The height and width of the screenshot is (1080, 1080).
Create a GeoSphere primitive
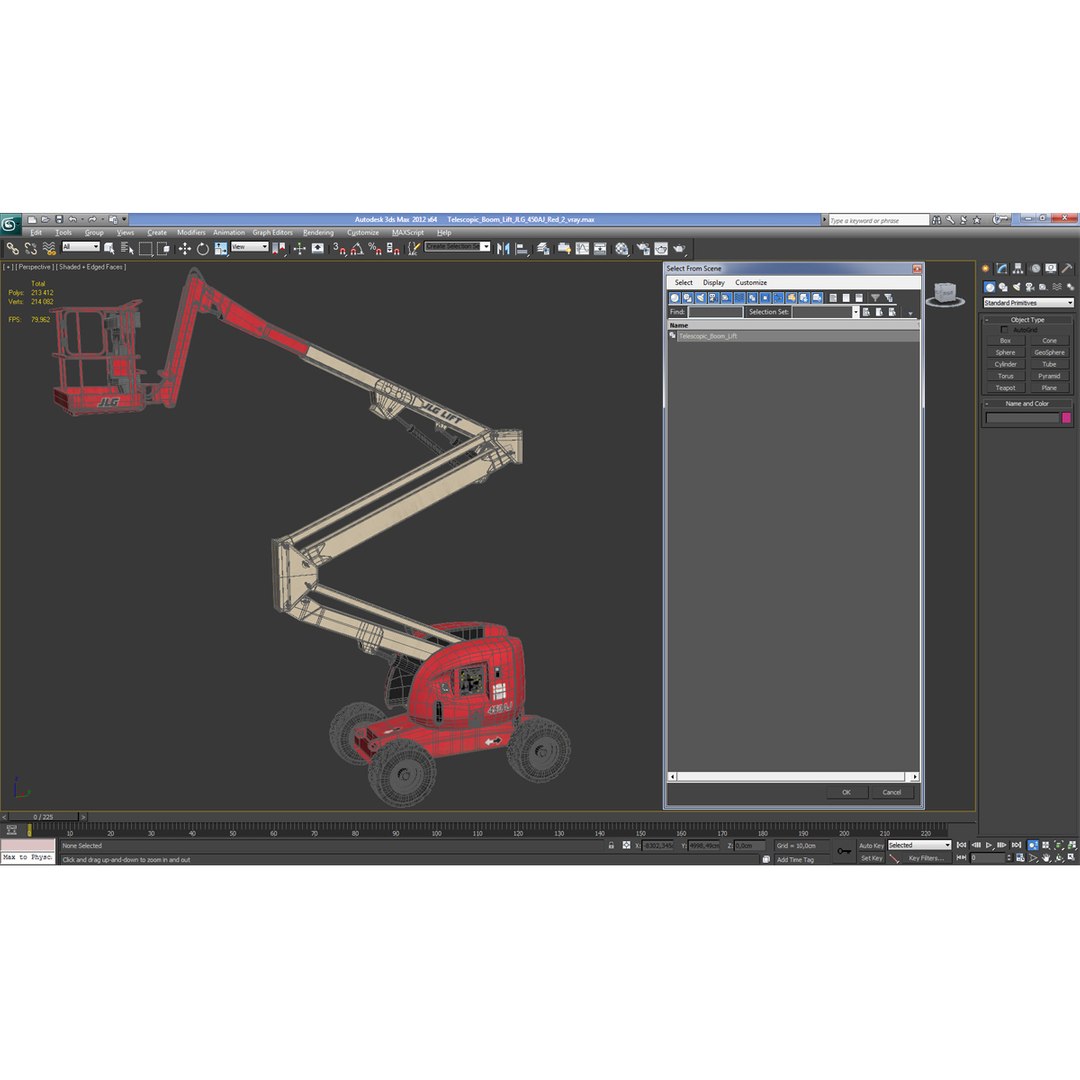point(1049,352)
